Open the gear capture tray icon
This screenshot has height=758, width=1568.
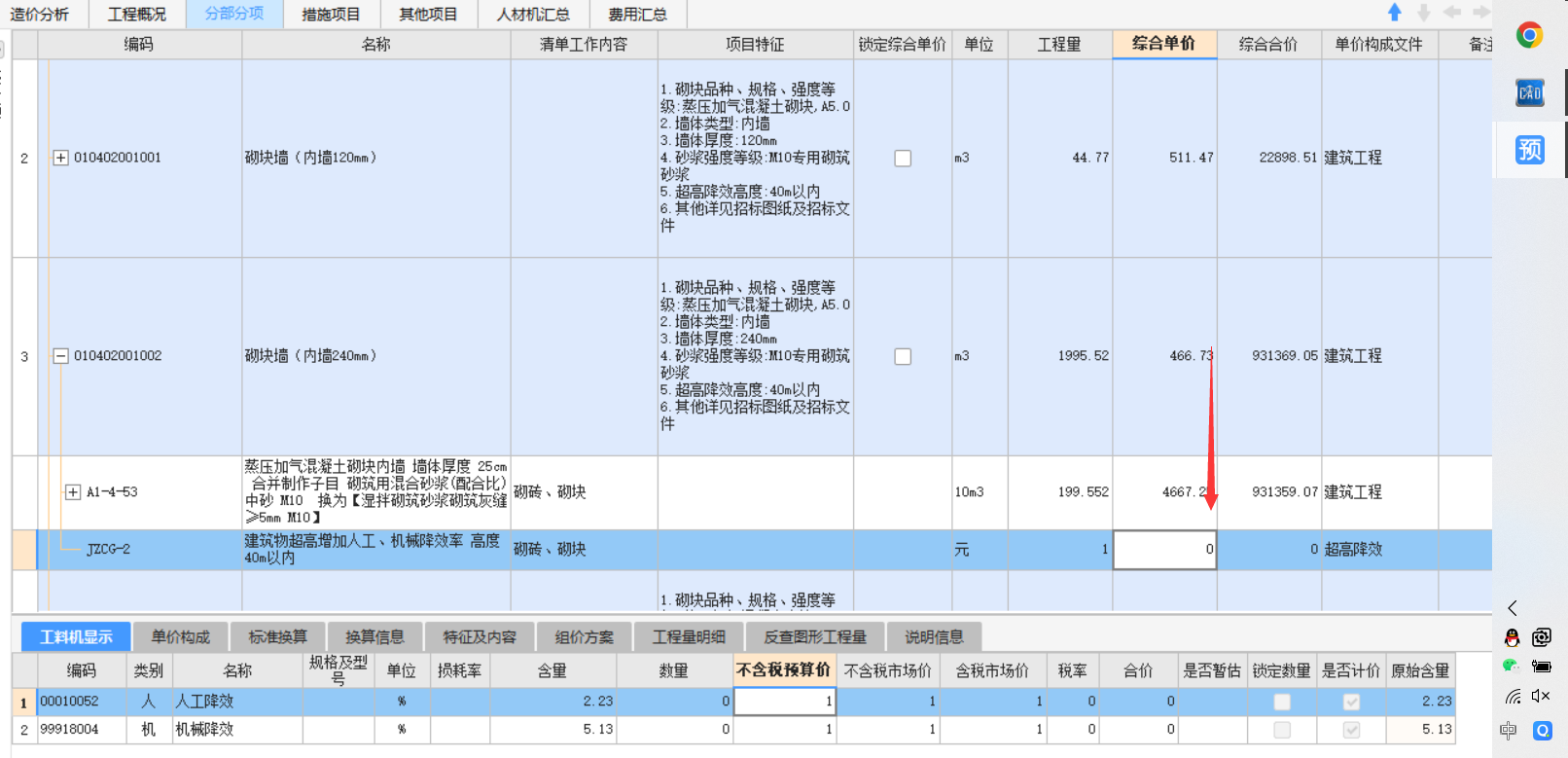[x=1542, y=637]
